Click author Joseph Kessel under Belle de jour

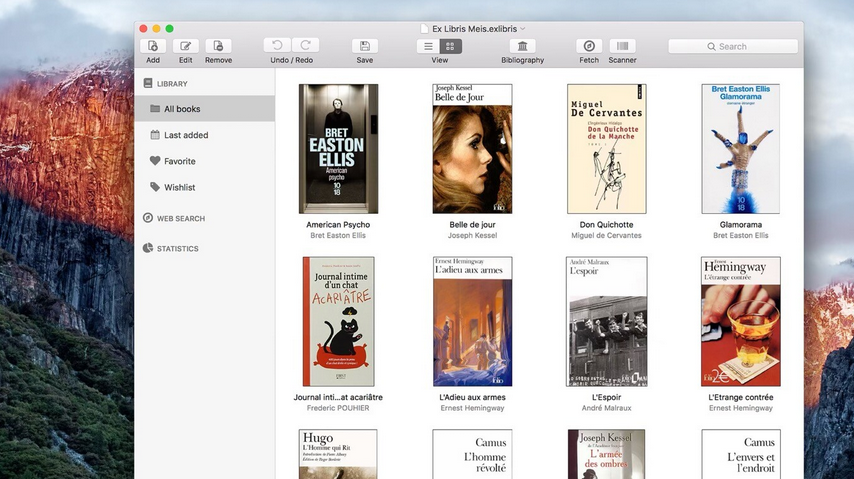[472, 235]
